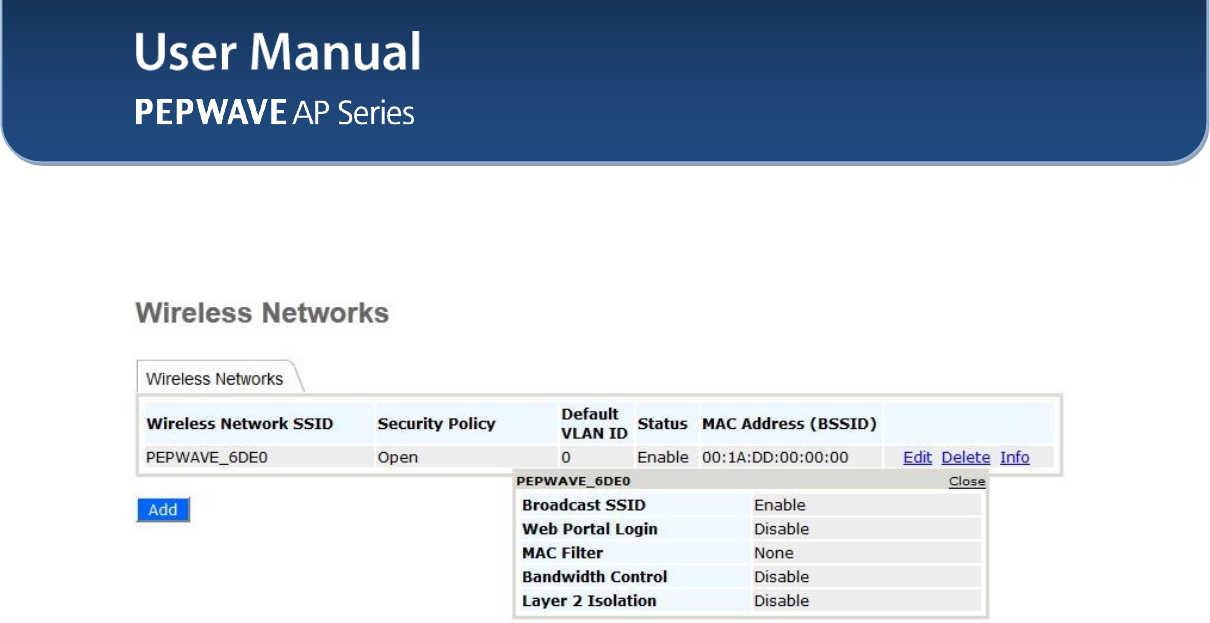Click the PEPWAVE AP Series logo text
Viewport: 1210px width, 623px height.
click(275, 112)
